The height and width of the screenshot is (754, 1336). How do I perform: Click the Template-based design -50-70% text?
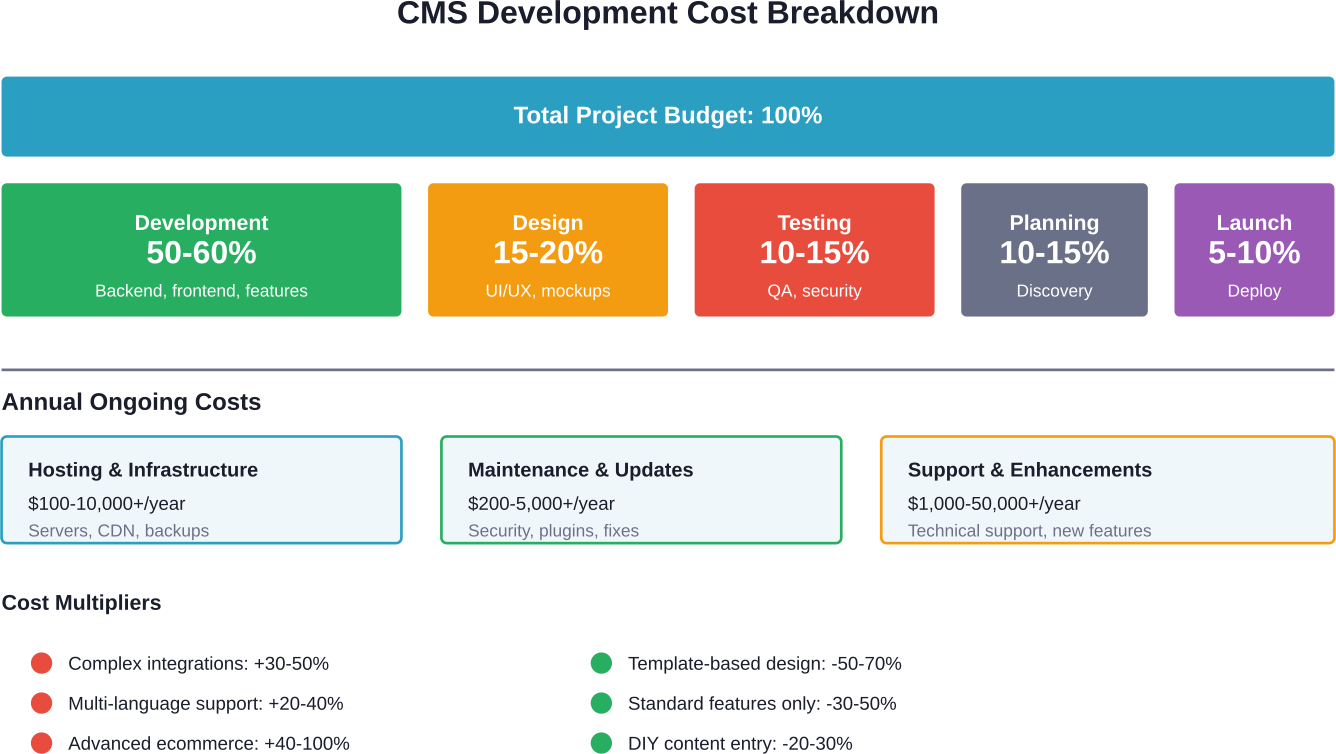[x=764, y=663]
